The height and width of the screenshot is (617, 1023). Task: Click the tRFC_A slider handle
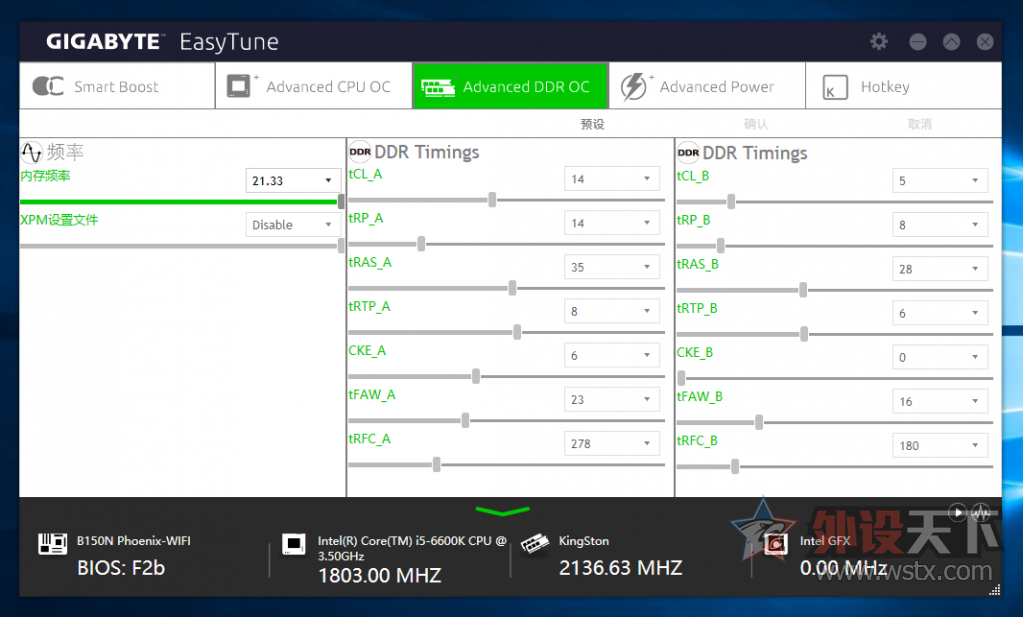(x=436, y=464)
